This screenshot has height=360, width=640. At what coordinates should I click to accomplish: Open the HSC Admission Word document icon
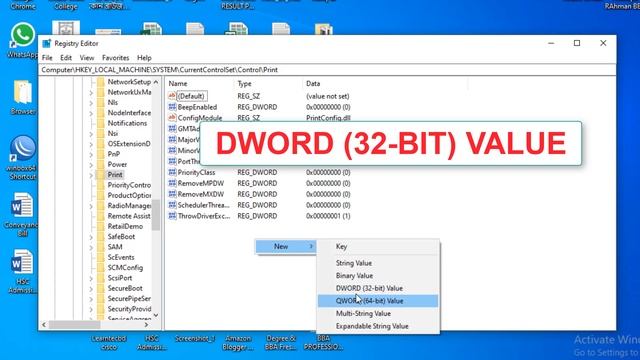22,262
